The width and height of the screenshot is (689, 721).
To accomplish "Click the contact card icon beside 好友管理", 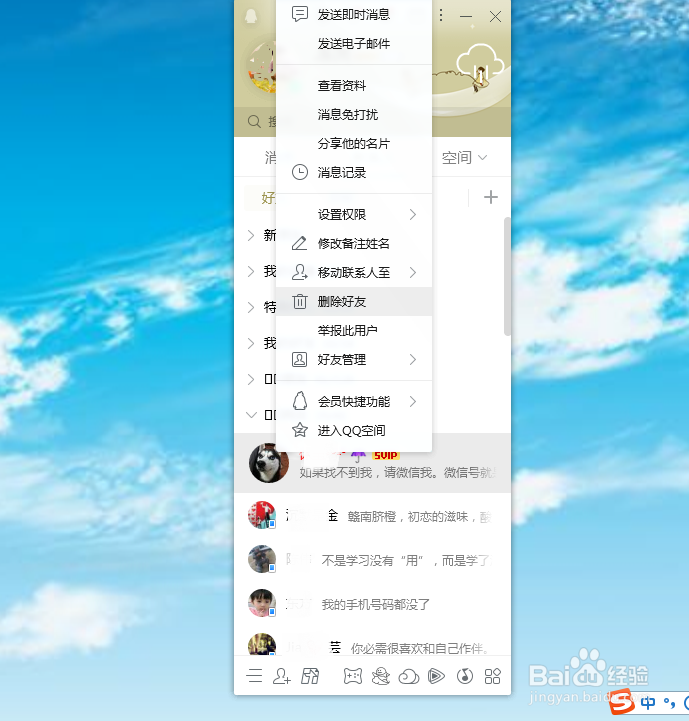I will [299, 359].
